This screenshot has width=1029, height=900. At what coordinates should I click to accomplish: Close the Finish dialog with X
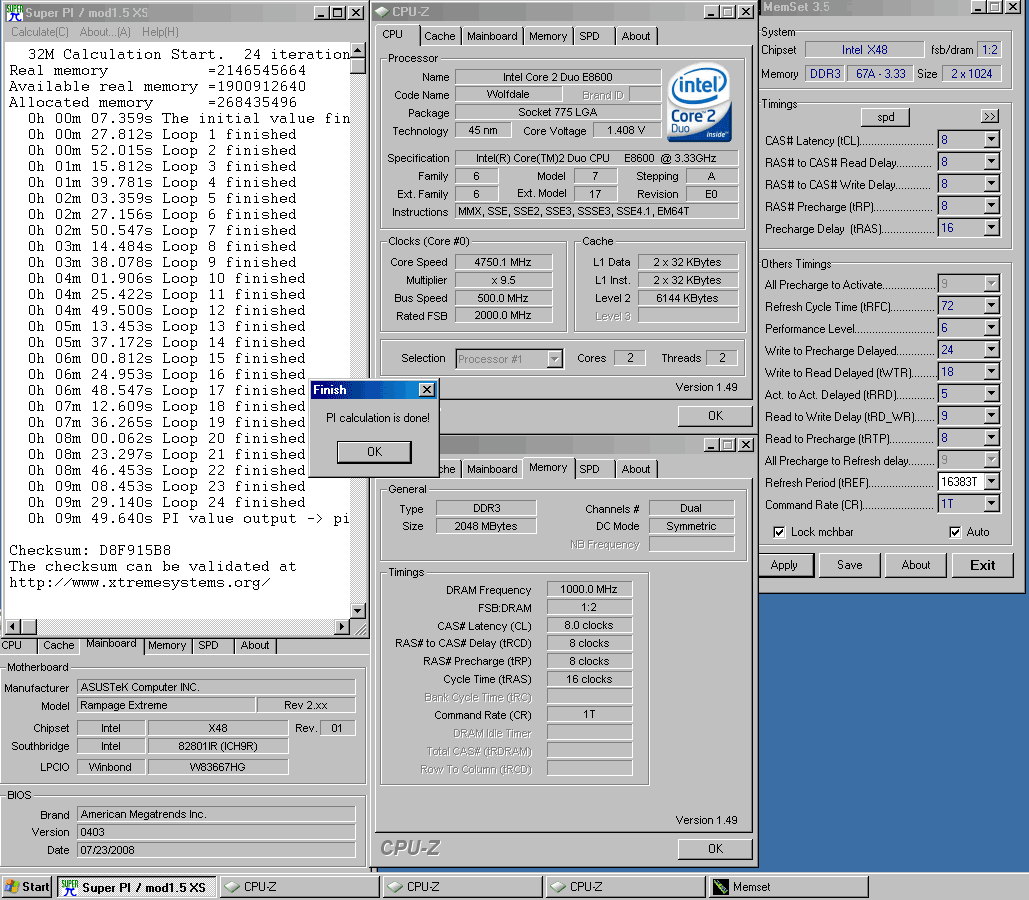pos(427,390)
